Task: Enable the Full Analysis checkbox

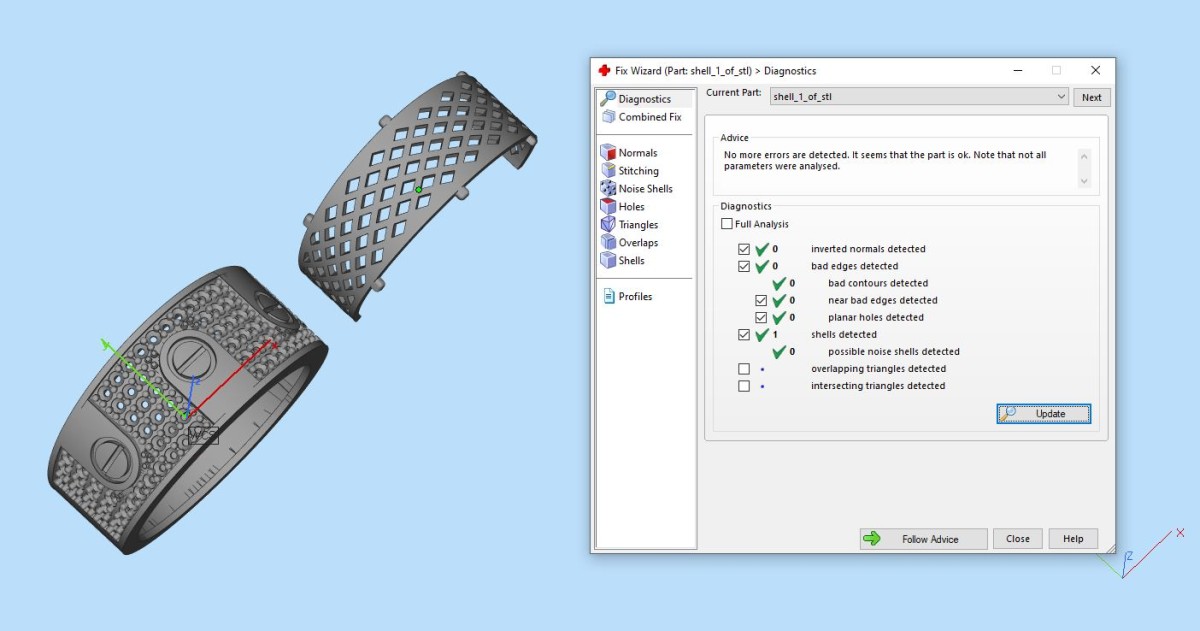Action: (x=727, y=224)
